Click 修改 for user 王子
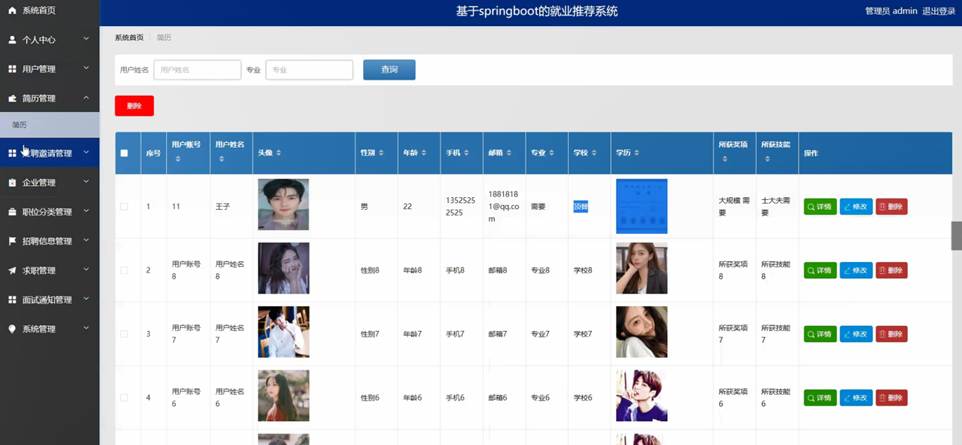 click(856, 207)
